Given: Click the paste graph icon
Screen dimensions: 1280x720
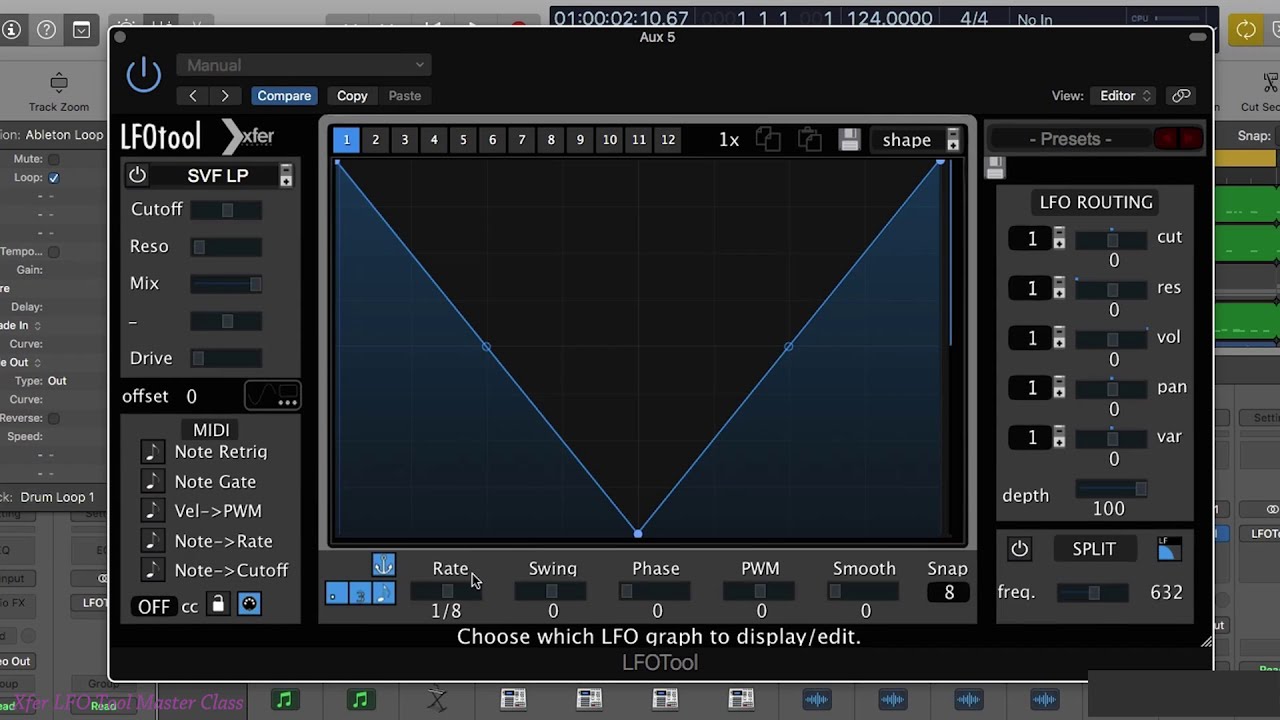Looking at the screenshot, I should click(x=809, y=140).
